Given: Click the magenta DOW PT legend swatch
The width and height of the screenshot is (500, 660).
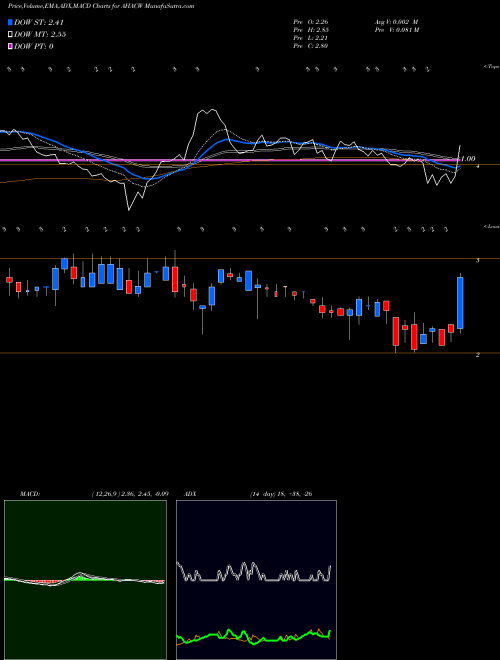Looking at the screenshot, I should pos(11,46).
